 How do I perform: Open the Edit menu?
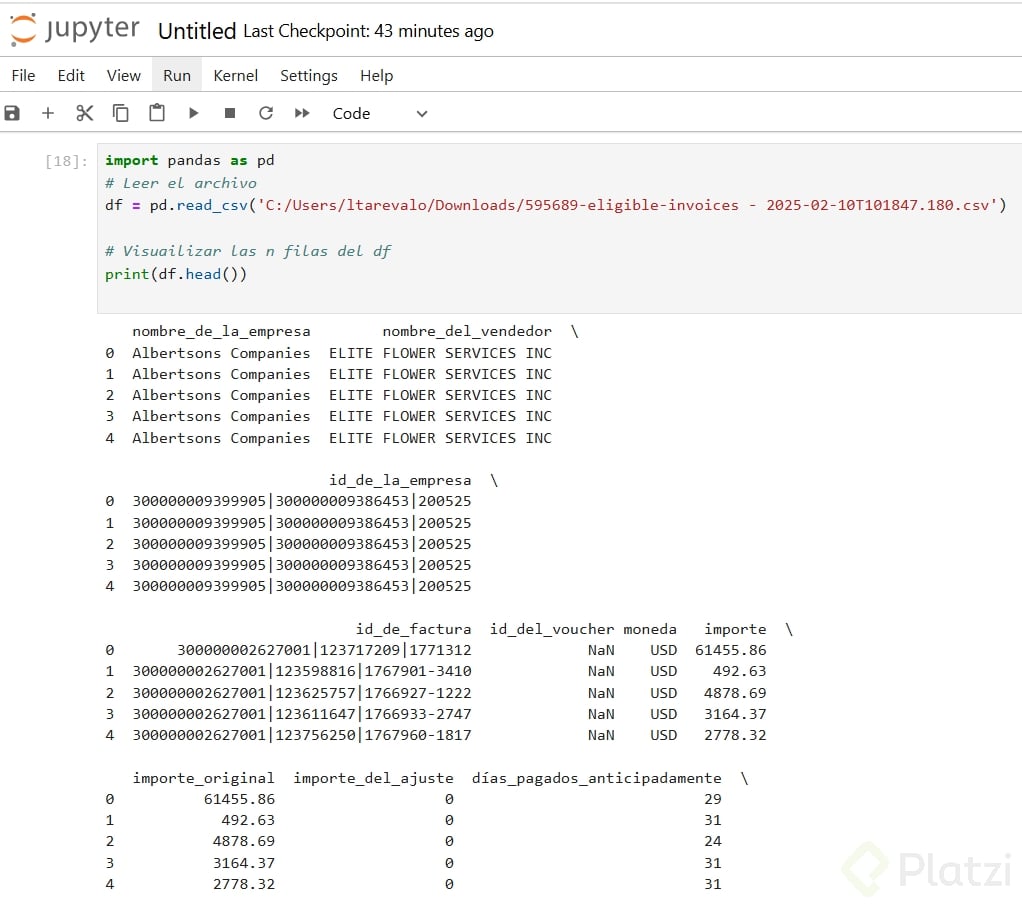71,76
